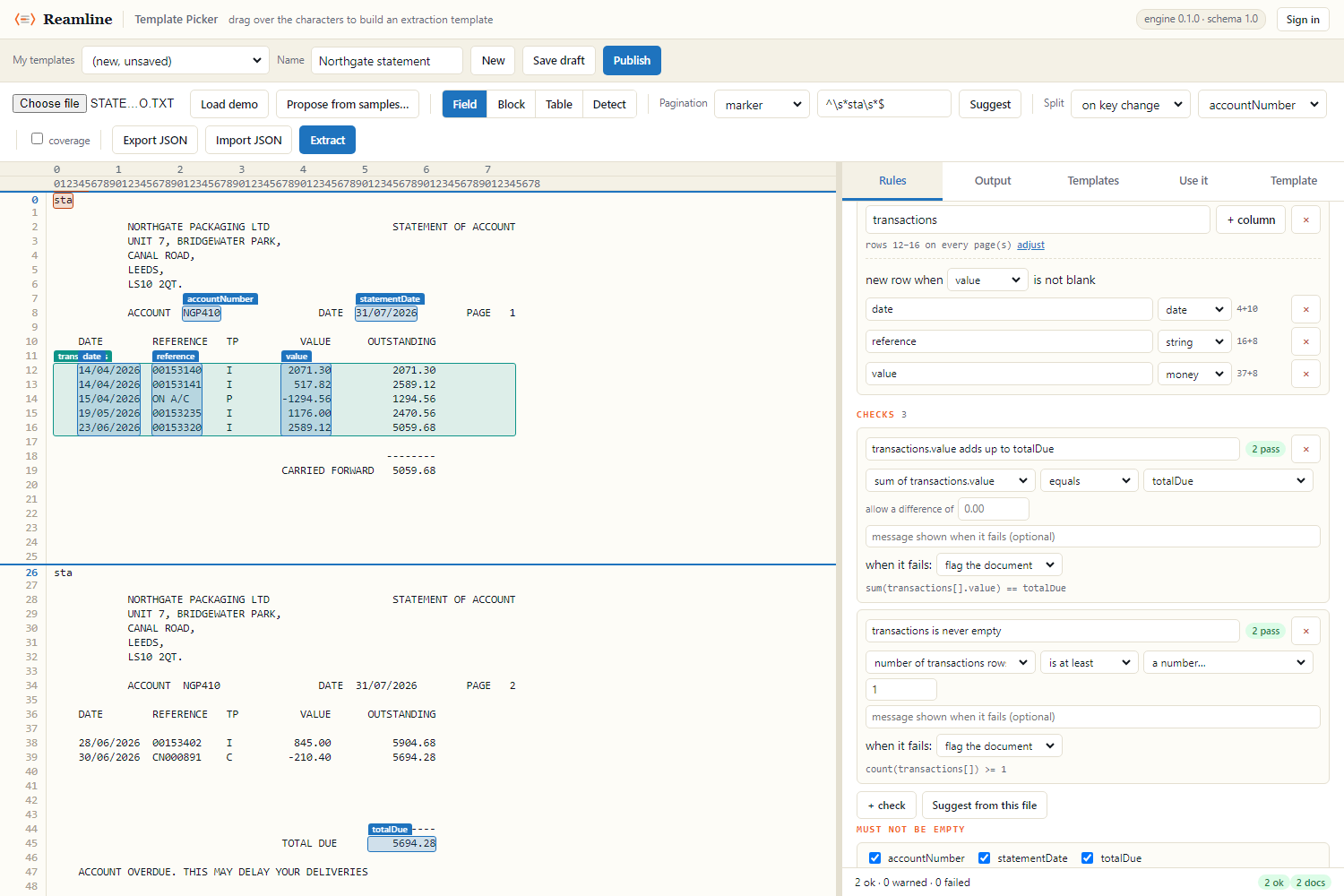Click the 'allow a difference of' input

coord(993,508)
